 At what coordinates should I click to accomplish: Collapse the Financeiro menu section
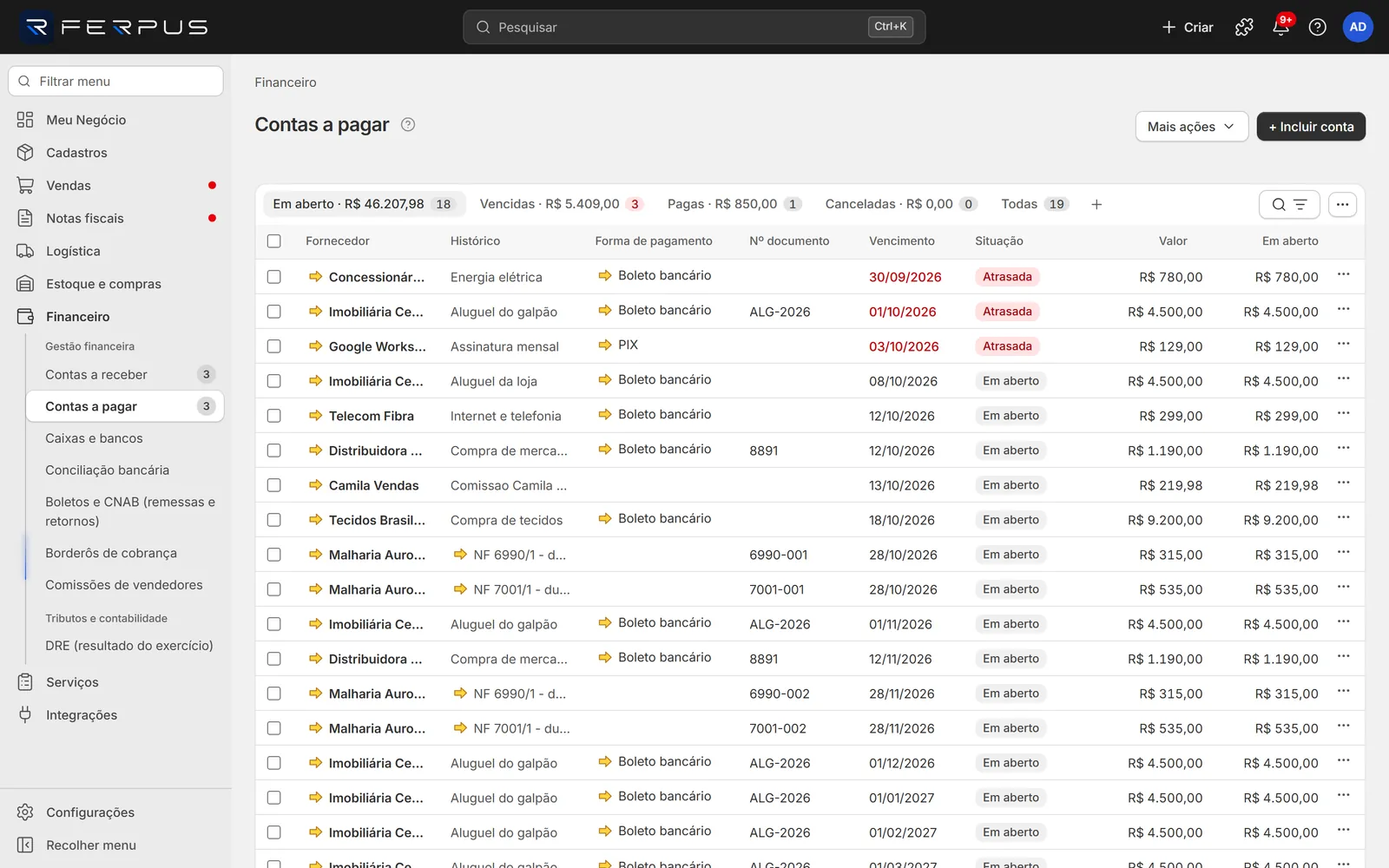coord(116,317)
